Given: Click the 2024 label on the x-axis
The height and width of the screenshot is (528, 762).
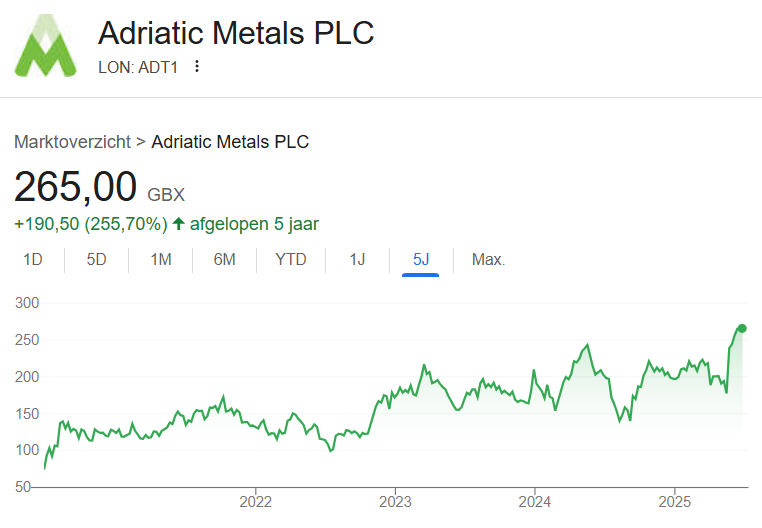Looking at the screenshot, I should tap(535, 501).
